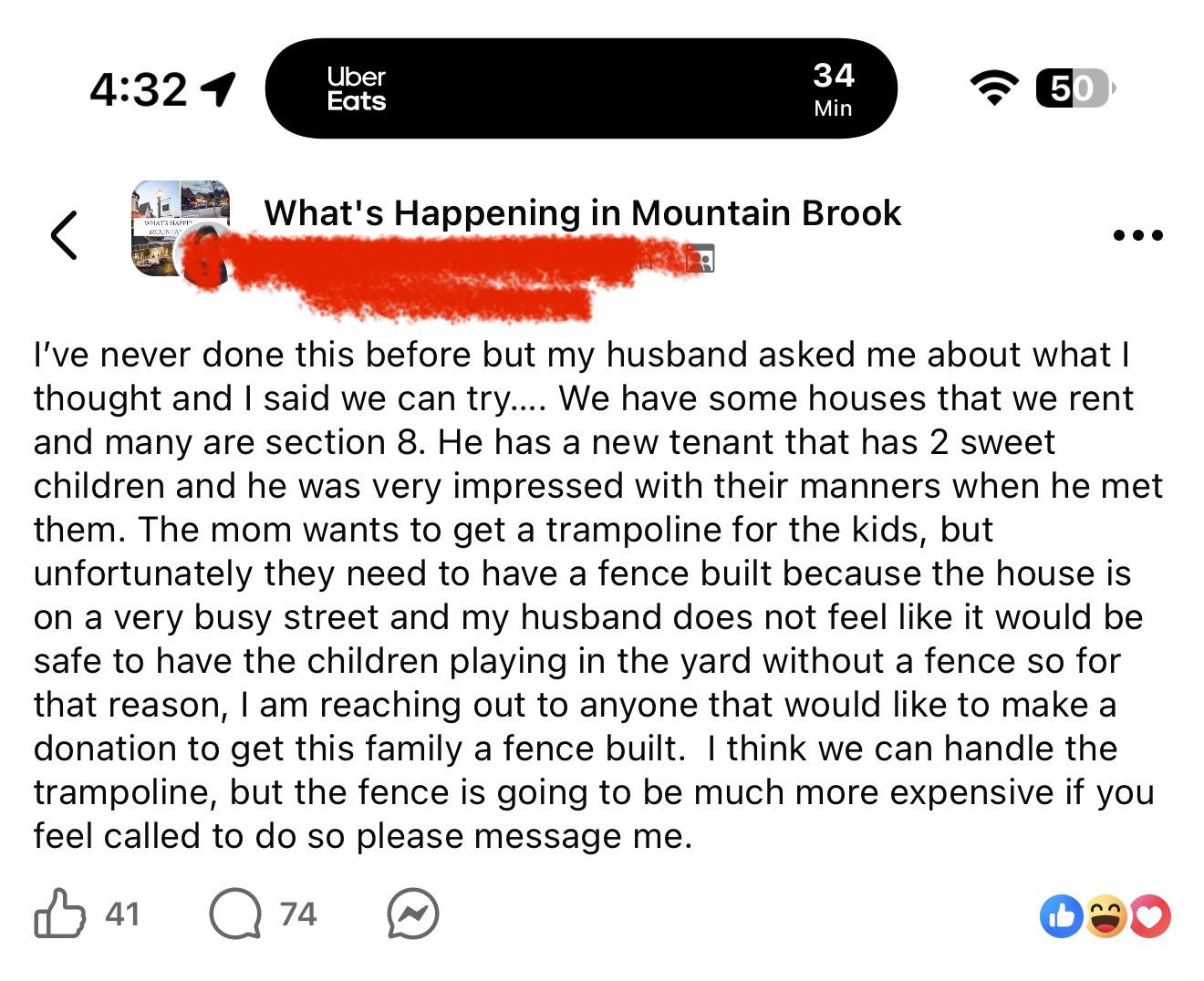
Task: Tap the post body text
Action: tap(597, 594)
